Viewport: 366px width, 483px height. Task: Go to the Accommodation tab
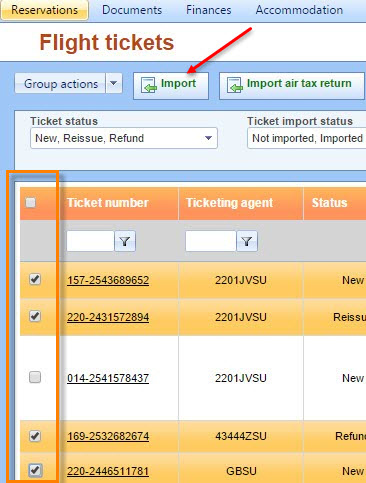click(x=299, y=10)
